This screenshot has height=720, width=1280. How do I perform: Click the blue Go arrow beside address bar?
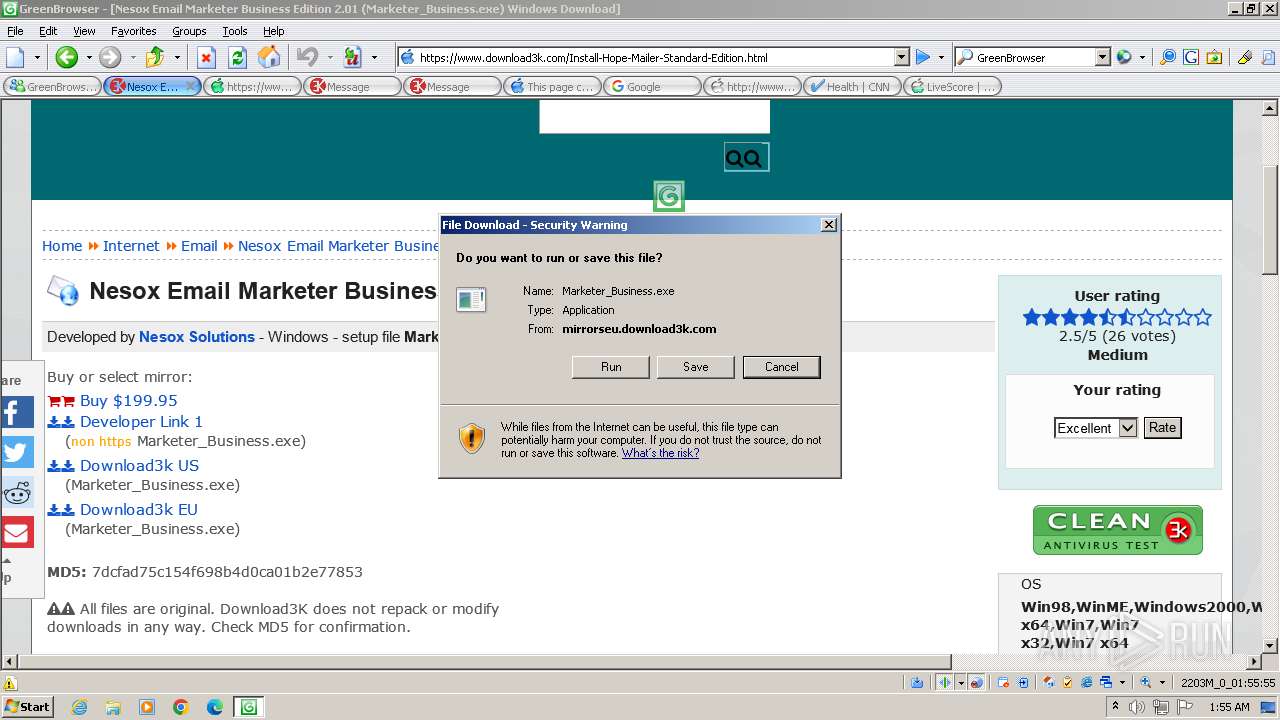[x=923, y=57]
